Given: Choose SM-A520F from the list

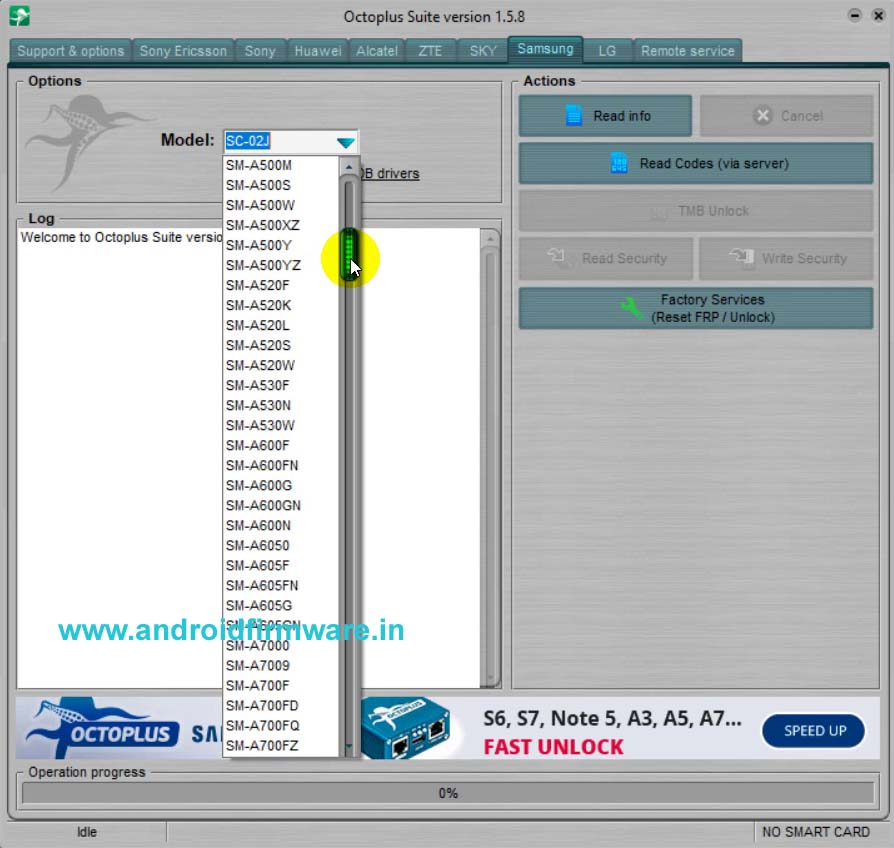Looking at the screenshot, I should point(281,285).
